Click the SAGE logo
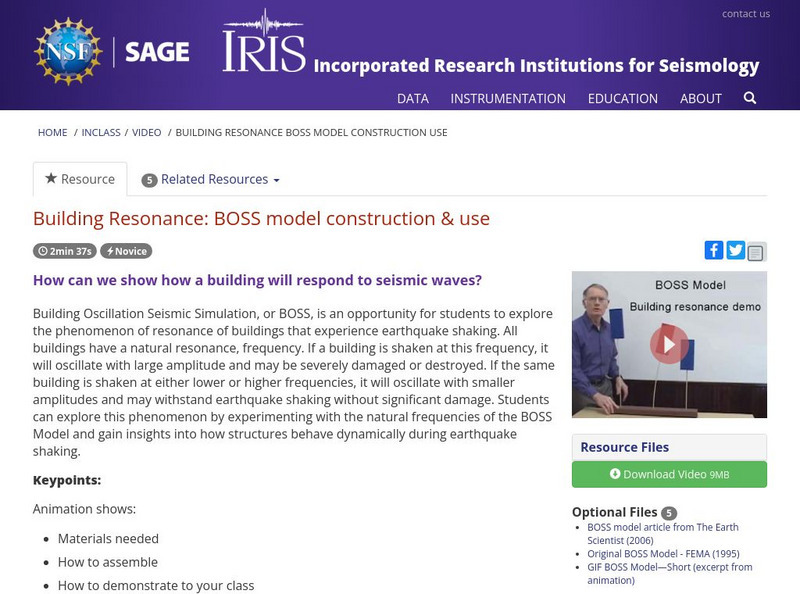 [x=157, y=49]
